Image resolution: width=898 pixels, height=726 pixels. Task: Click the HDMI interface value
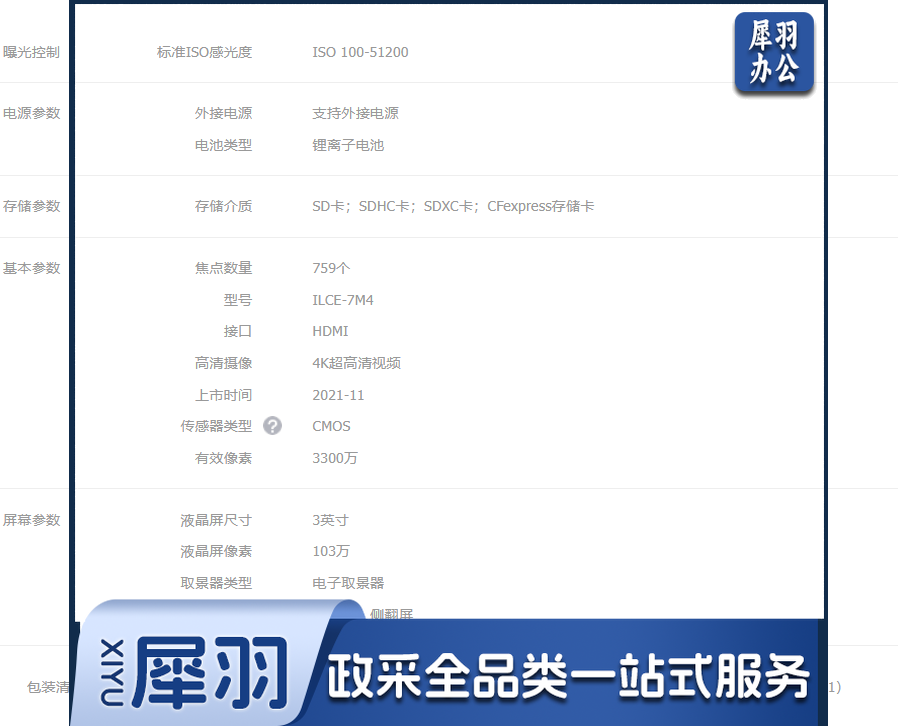(x=330, y=331)
